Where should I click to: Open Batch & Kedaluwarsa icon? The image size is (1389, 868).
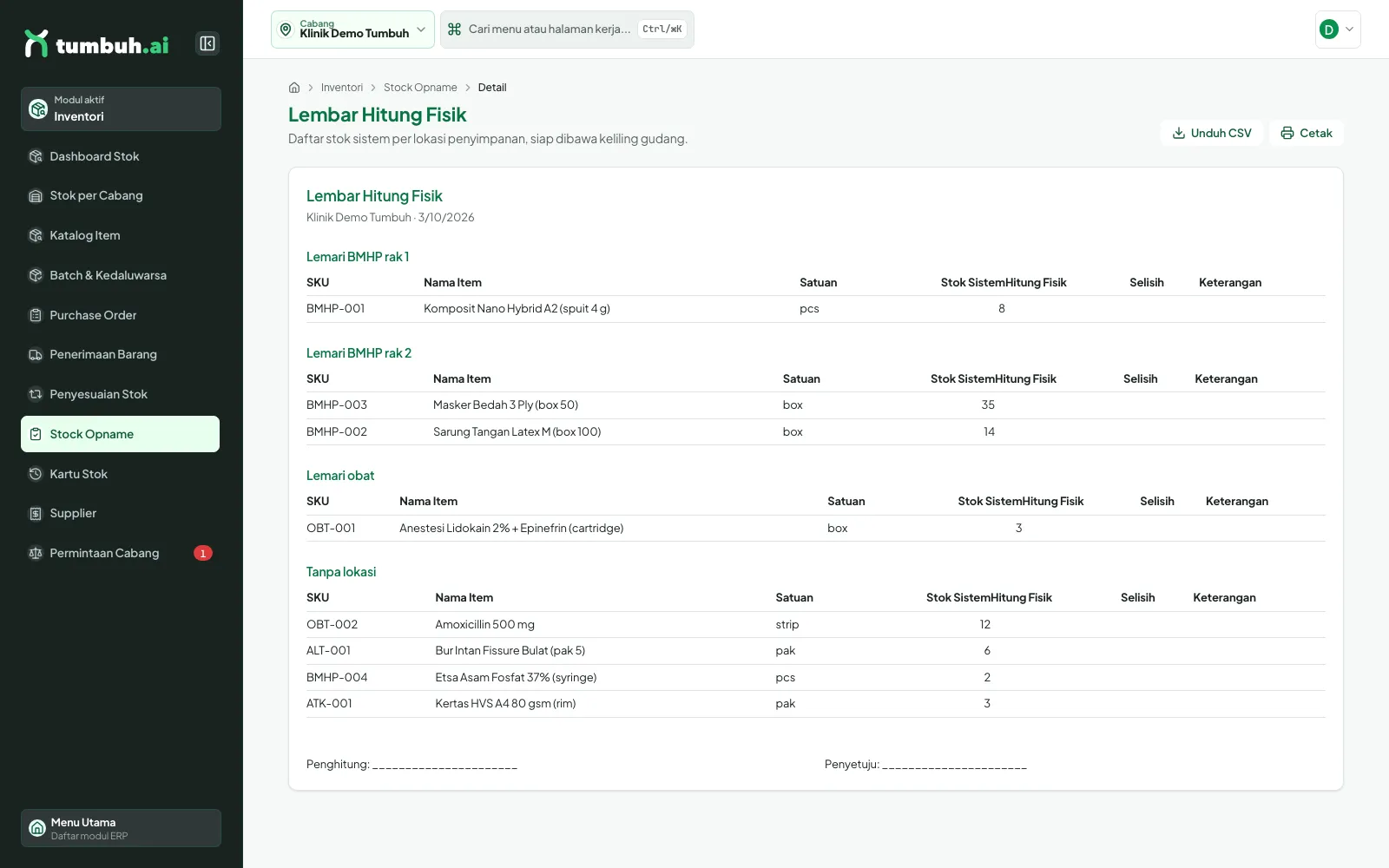point(36,275)
